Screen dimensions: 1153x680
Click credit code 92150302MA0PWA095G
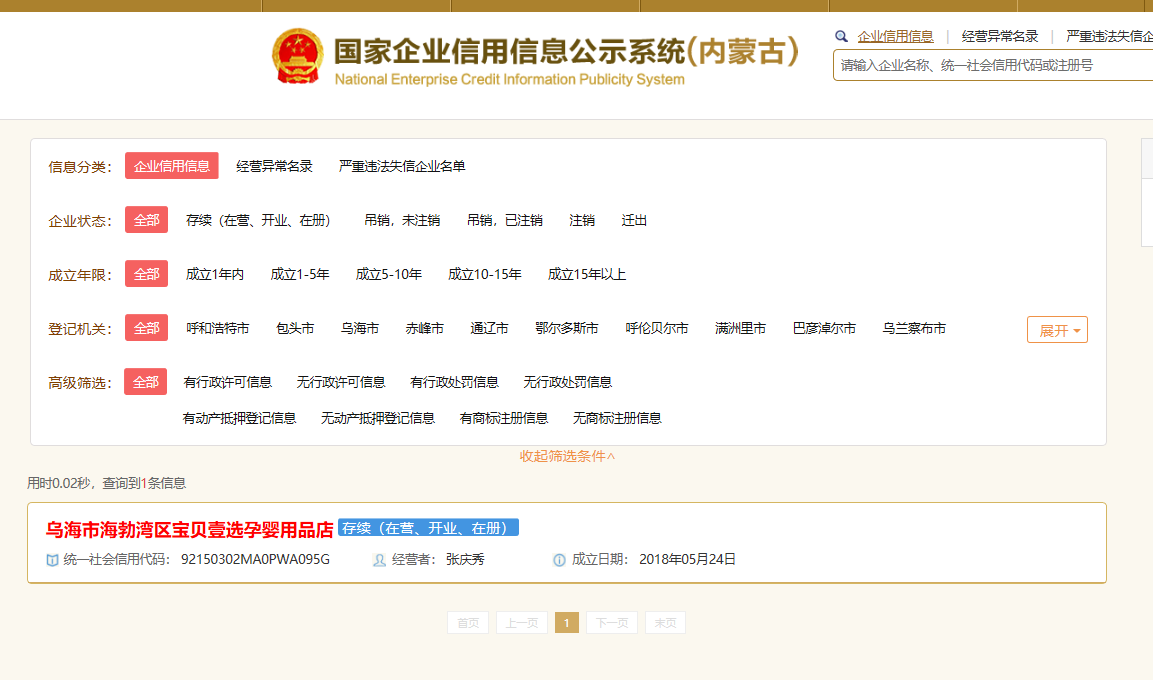[x=255, y=559]
